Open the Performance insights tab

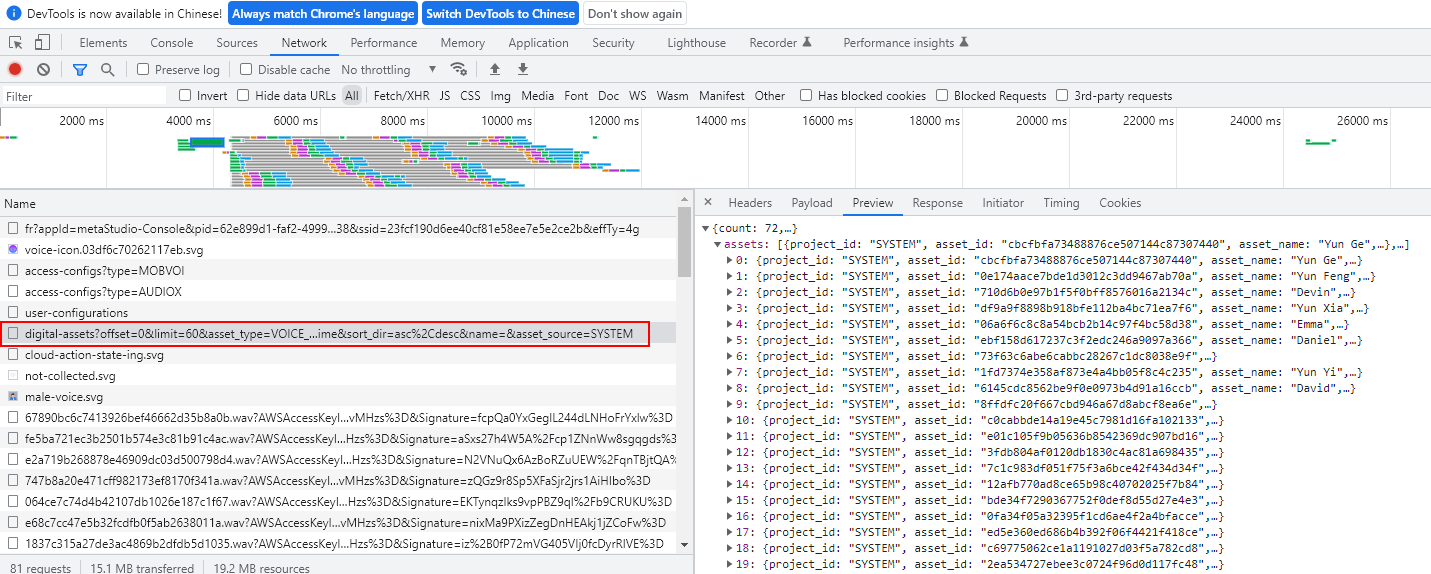pos(906,43)
